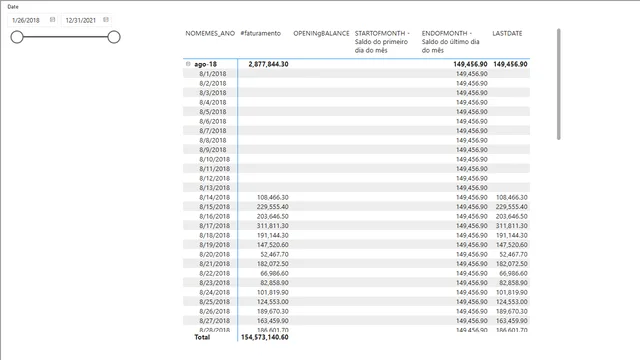Click the right date slider handle

point(114,37)
